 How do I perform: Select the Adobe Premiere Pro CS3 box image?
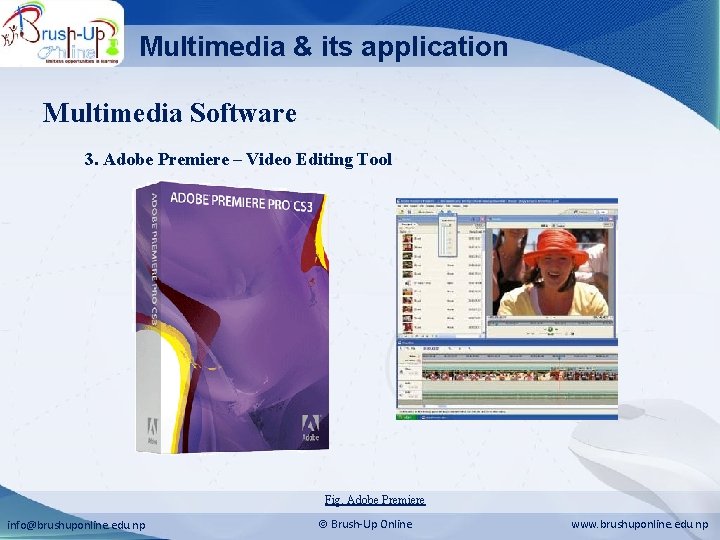click(232, 317)
